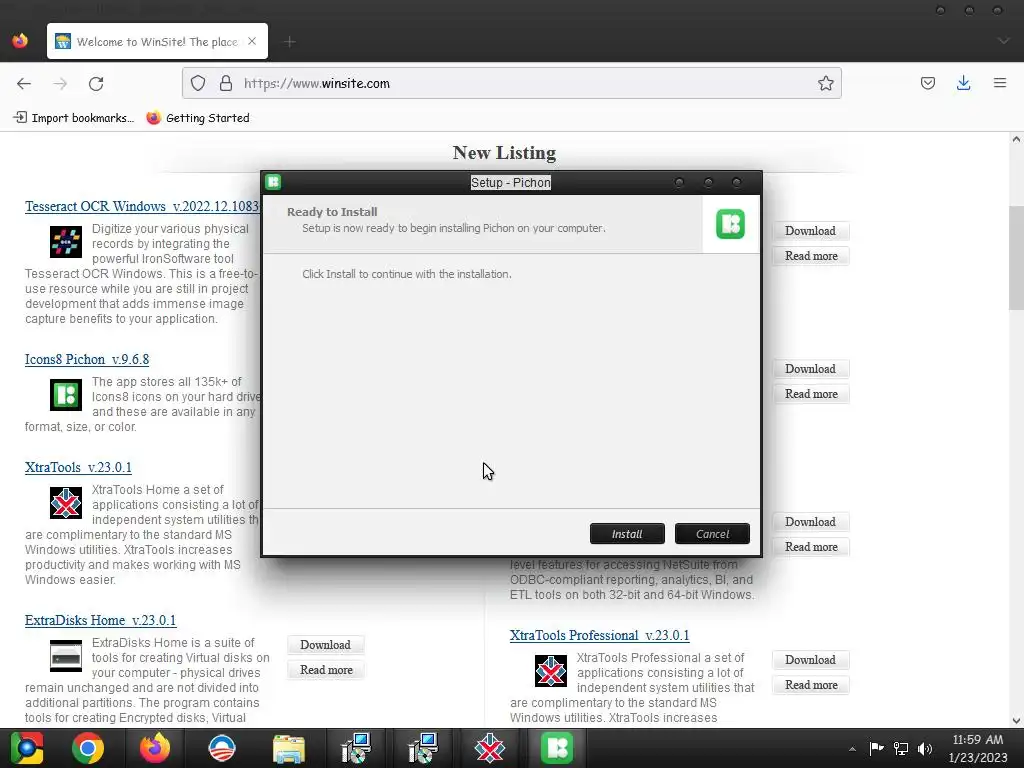Switch to Pichon setup via taskbar icon
Viewport: 1024px width, 768px height.
[556, 748]
